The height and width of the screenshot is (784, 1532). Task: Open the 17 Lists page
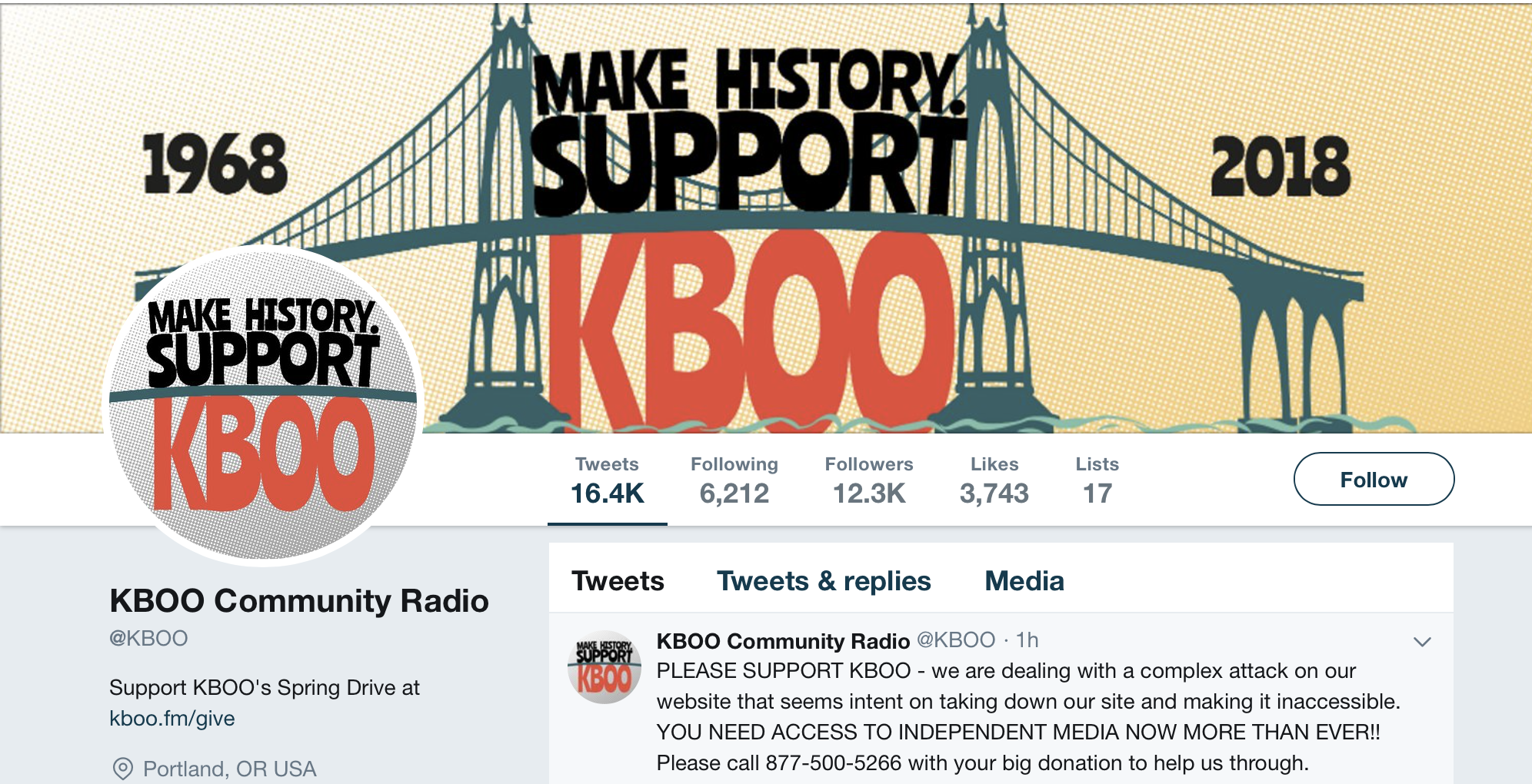click(x=1097, y=480)
